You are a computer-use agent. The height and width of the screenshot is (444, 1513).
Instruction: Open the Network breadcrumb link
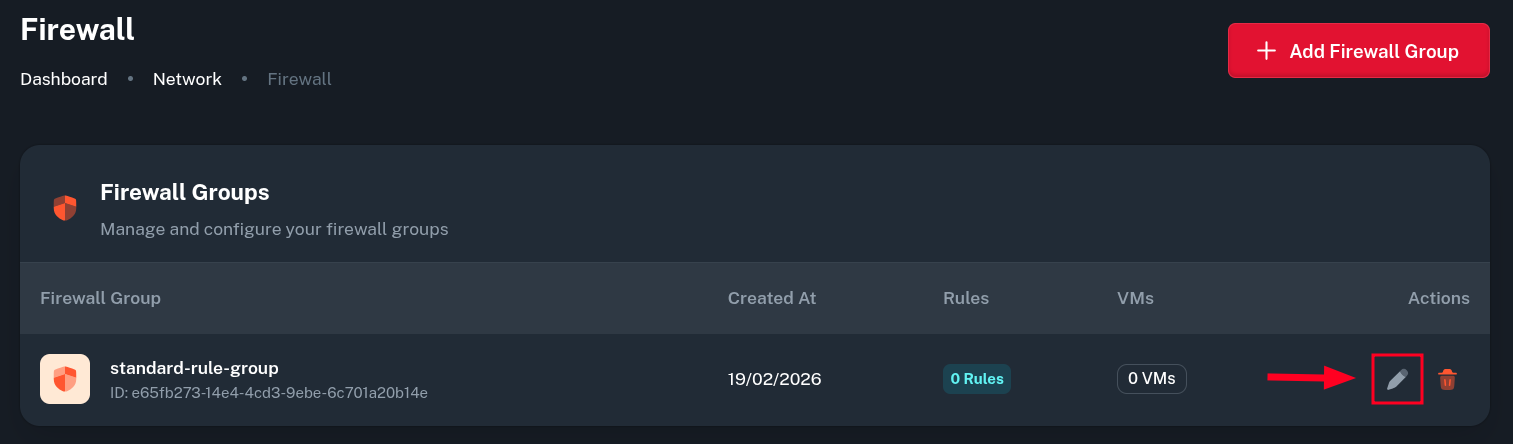pos(187,79)
